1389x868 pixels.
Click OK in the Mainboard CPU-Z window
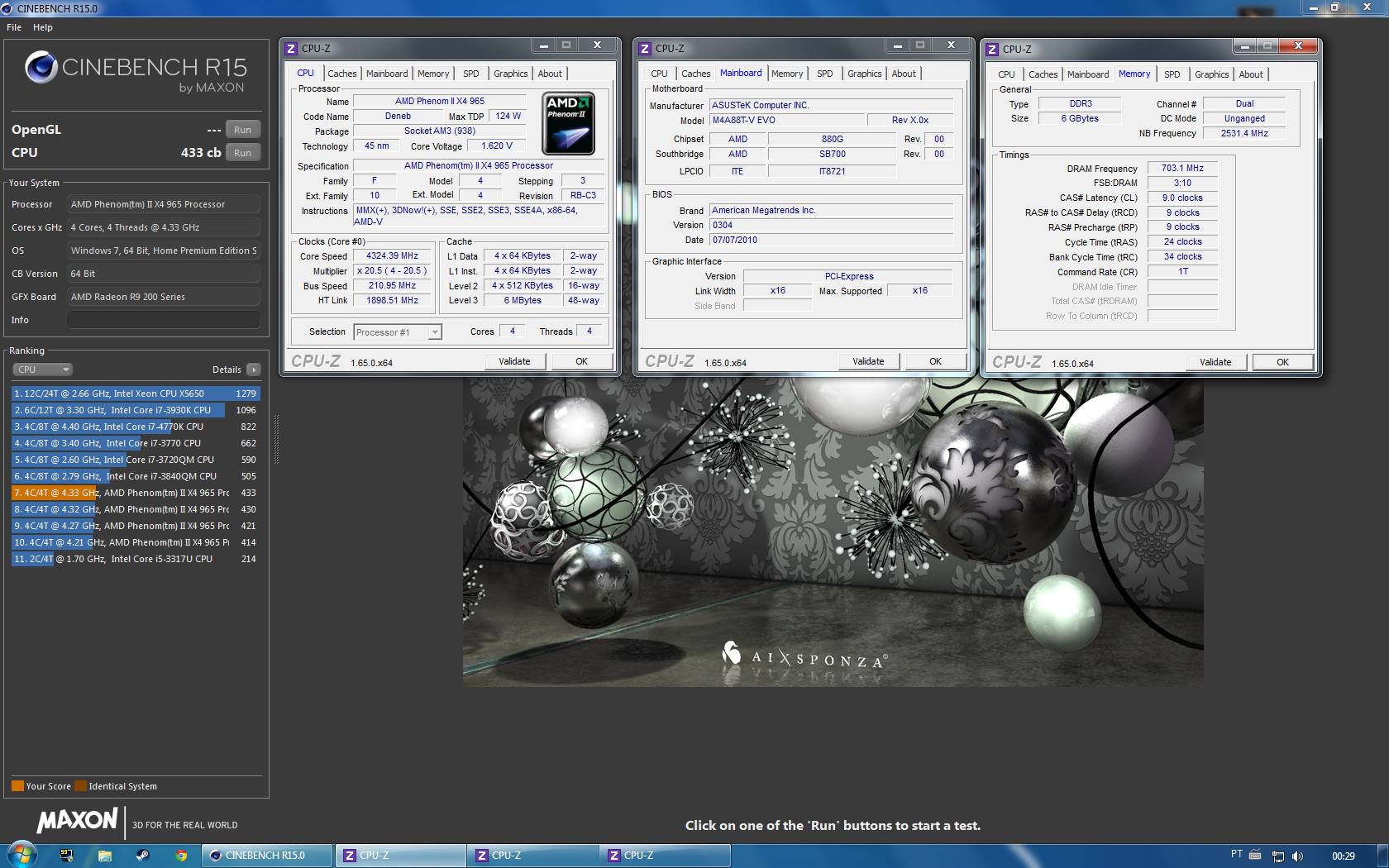936,361
